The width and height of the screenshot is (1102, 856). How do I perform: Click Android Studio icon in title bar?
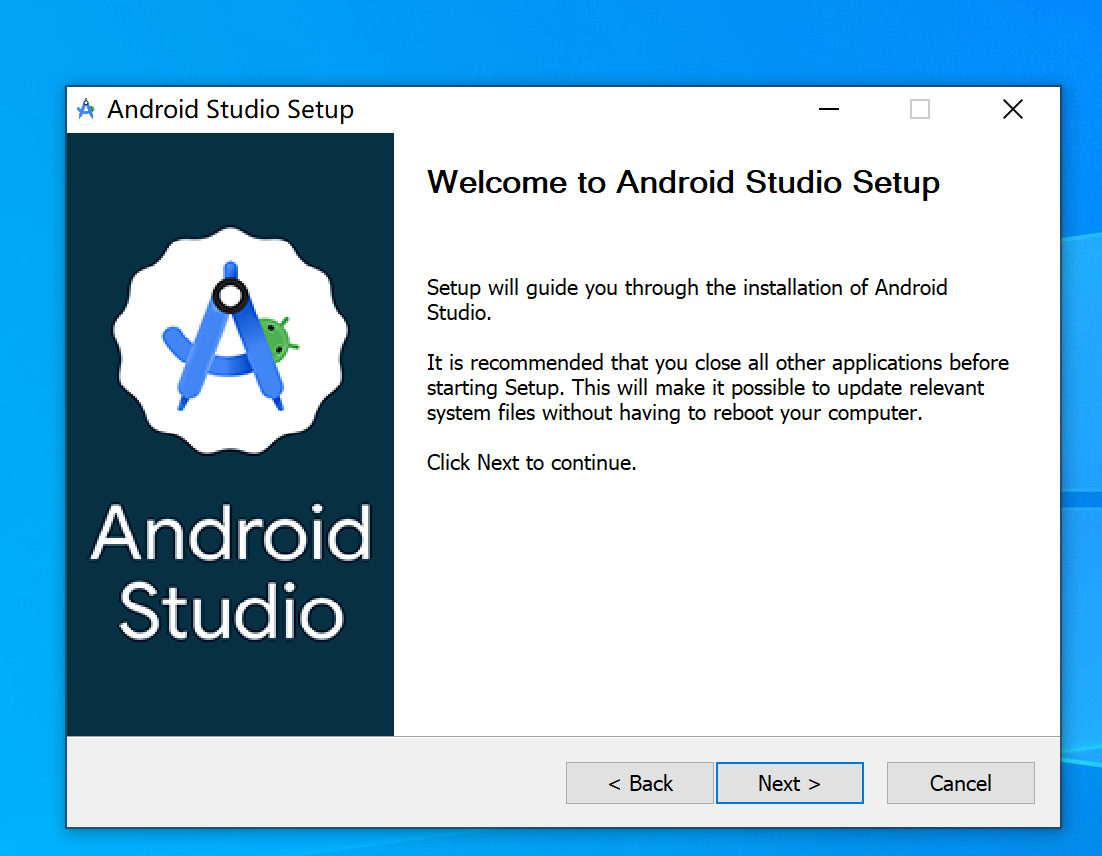click(86, 110)
